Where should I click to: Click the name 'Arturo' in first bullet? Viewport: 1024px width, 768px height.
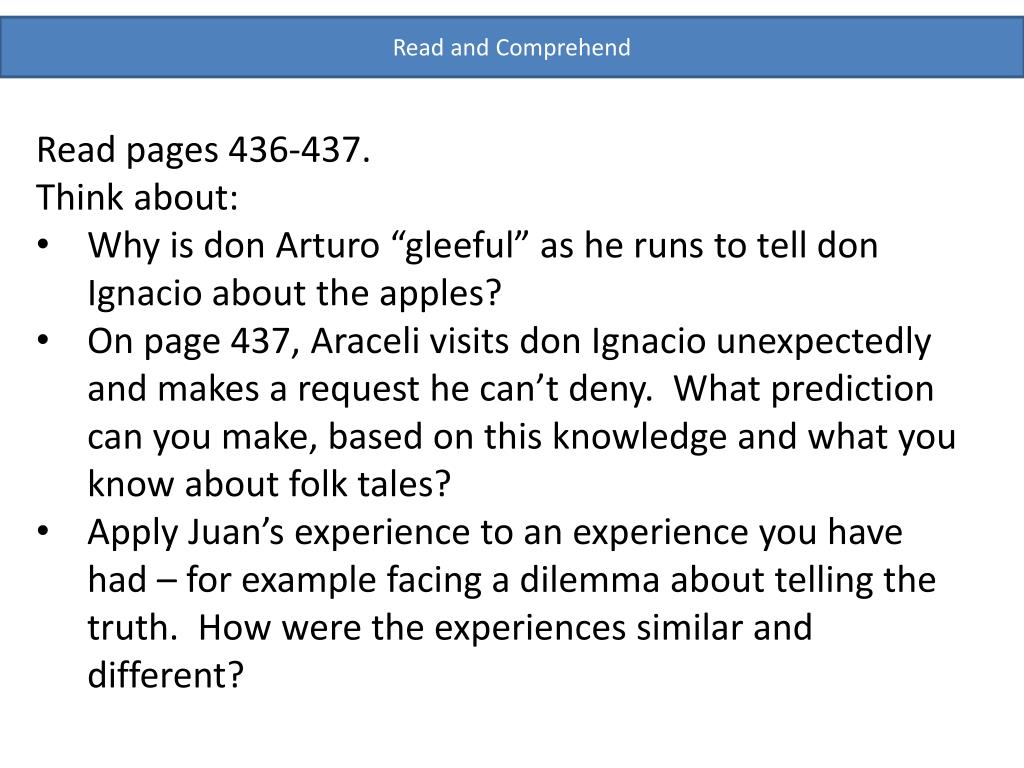click(327, 246)
